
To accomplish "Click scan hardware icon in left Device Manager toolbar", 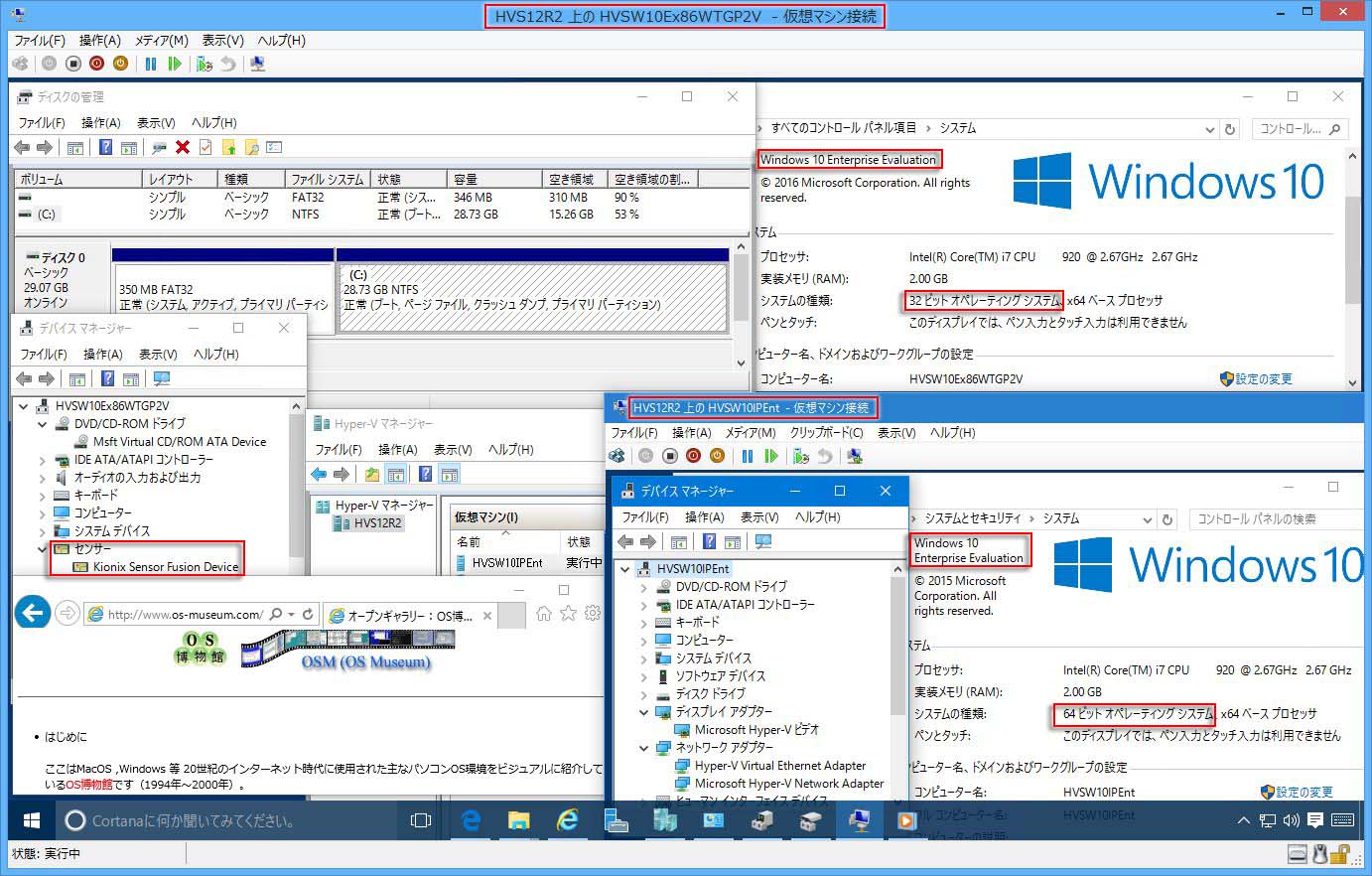I will click(x=162, y=378).
